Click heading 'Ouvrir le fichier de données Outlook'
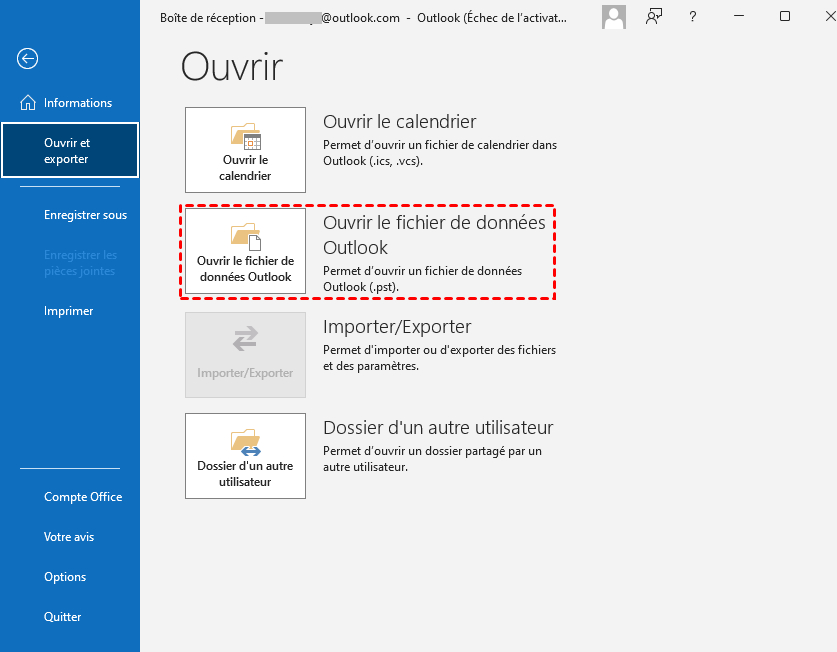The image size is (837, 652). tap(435, 234)
